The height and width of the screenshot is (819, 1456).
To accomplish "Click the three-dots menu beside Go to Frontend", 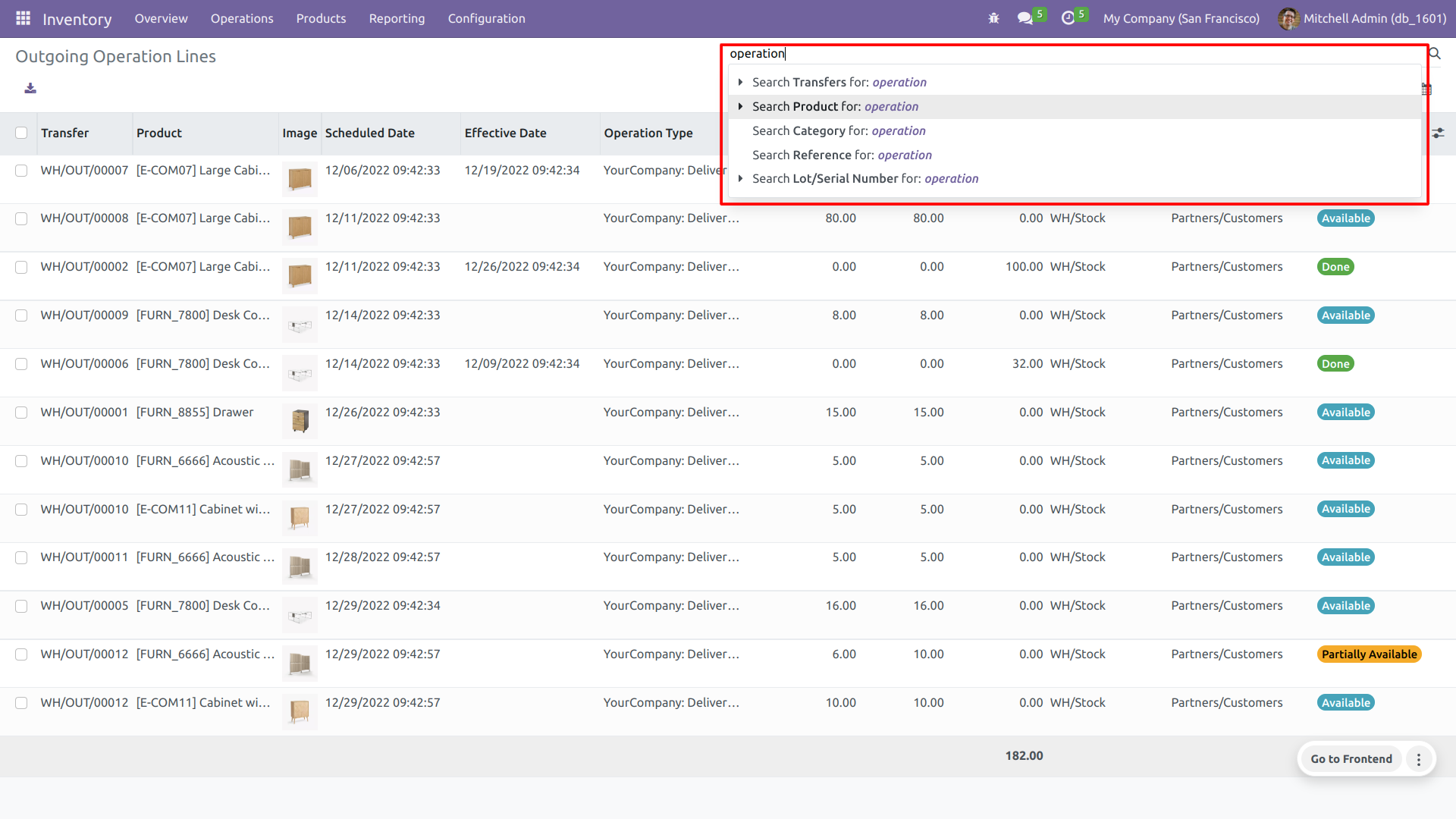I will pos(1419,759).
